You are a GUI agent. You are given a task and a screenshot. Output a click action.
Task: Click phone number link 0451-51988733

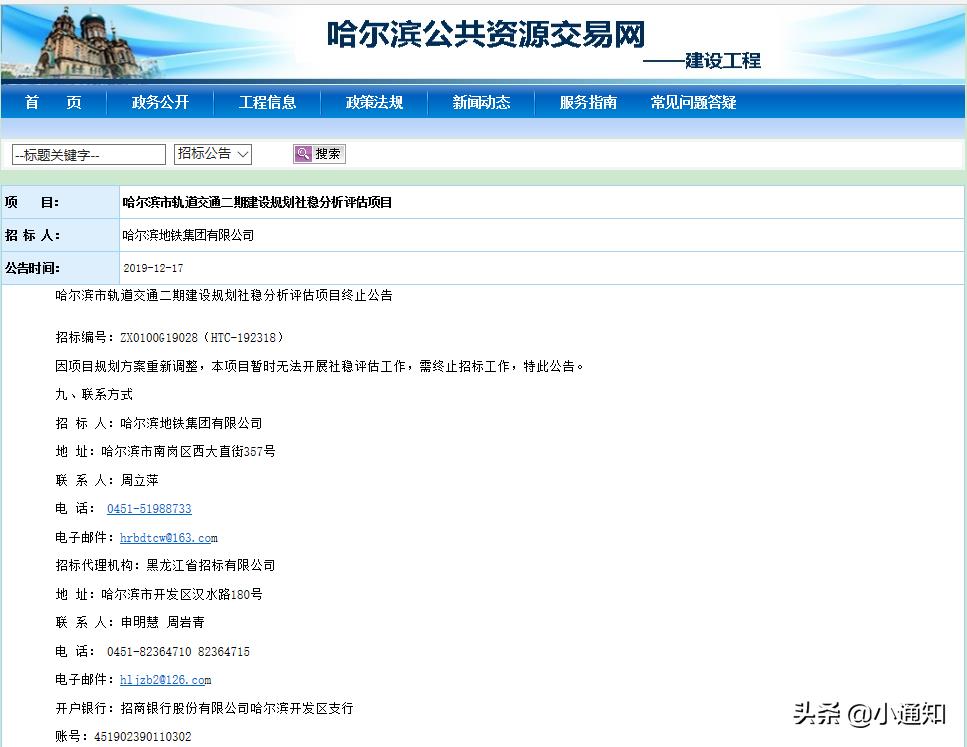(149, 509)
